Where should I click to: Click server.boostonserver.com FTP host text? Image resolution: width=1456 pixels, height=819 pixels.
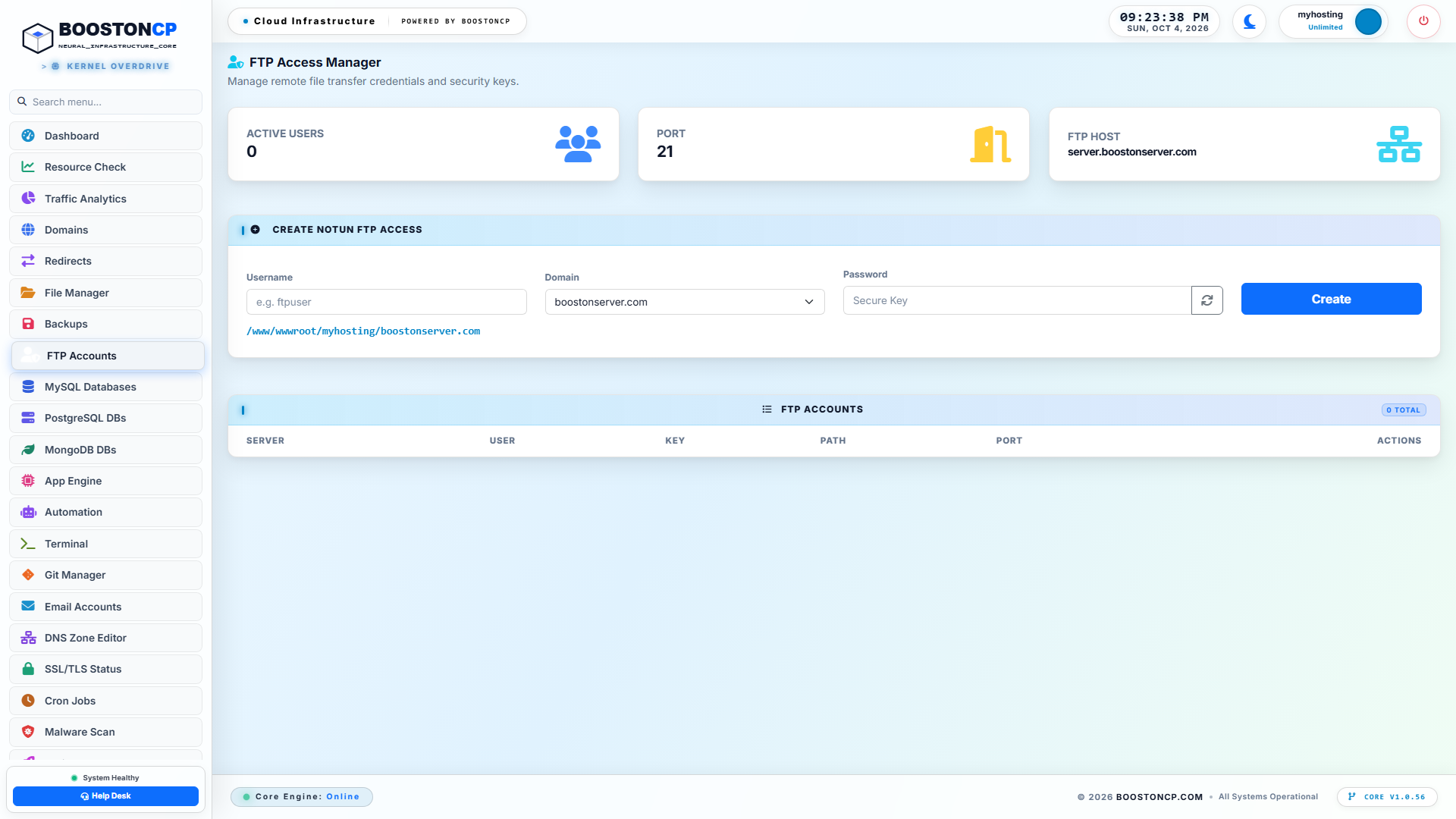[1131, 152]
